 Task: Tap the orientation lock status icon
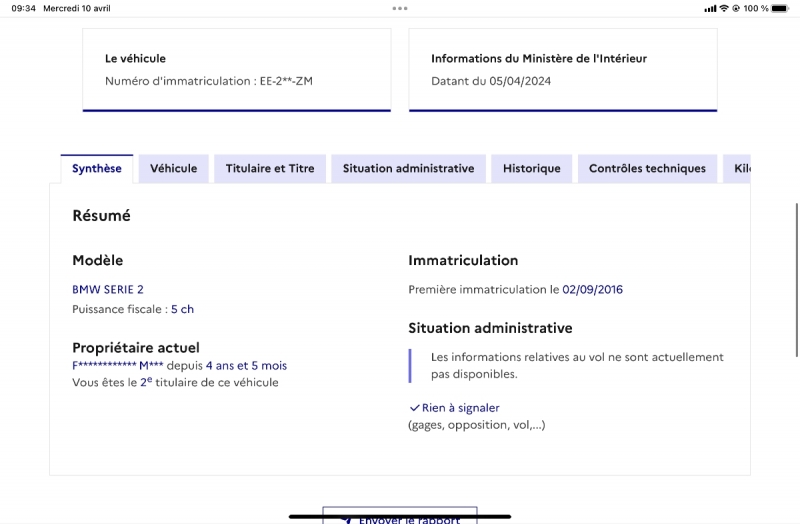pos(736,8)
